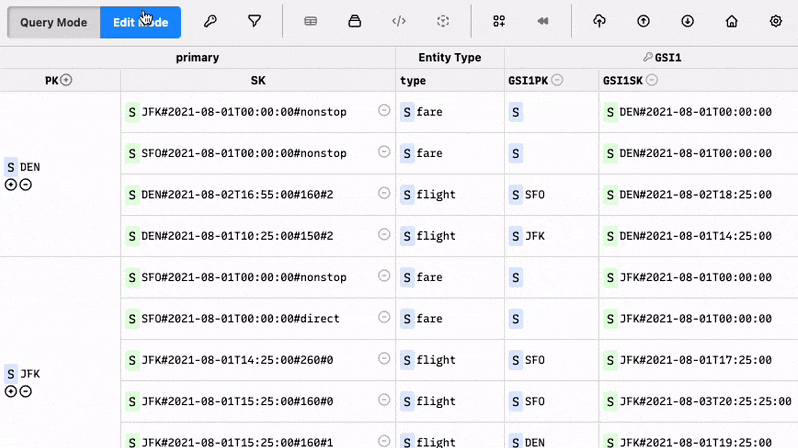Switch to Edit Mode
Viewport: 798px width, 448px height.
(140, 22)
